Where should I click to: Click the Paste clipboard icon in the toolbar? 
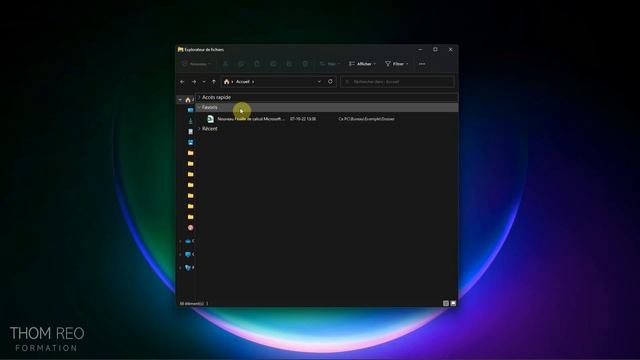coord(257,64)
